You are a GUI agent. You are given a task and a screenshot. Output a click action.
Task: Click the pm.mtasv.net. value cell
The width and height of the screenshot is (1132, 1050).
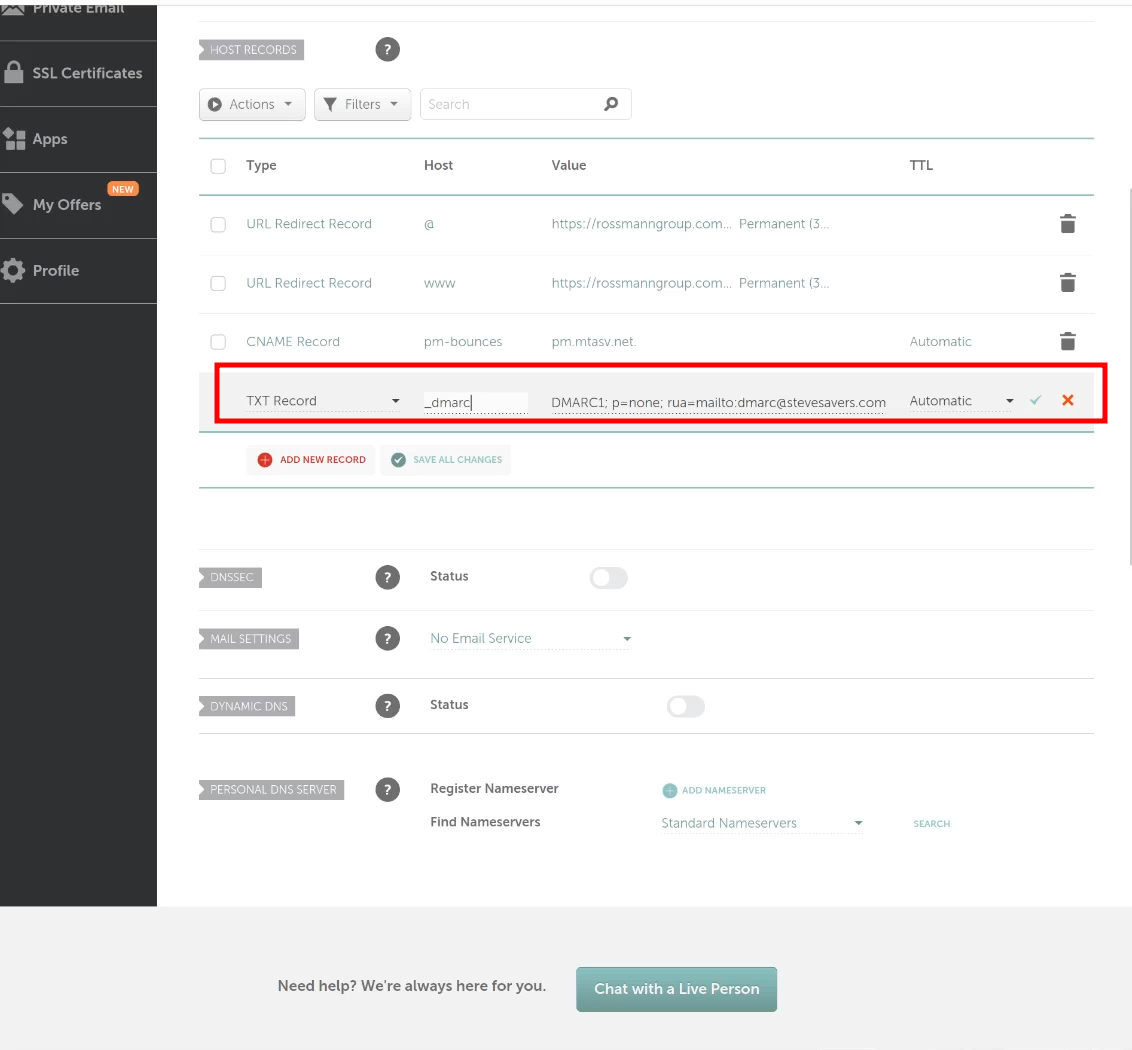point(593,342)
